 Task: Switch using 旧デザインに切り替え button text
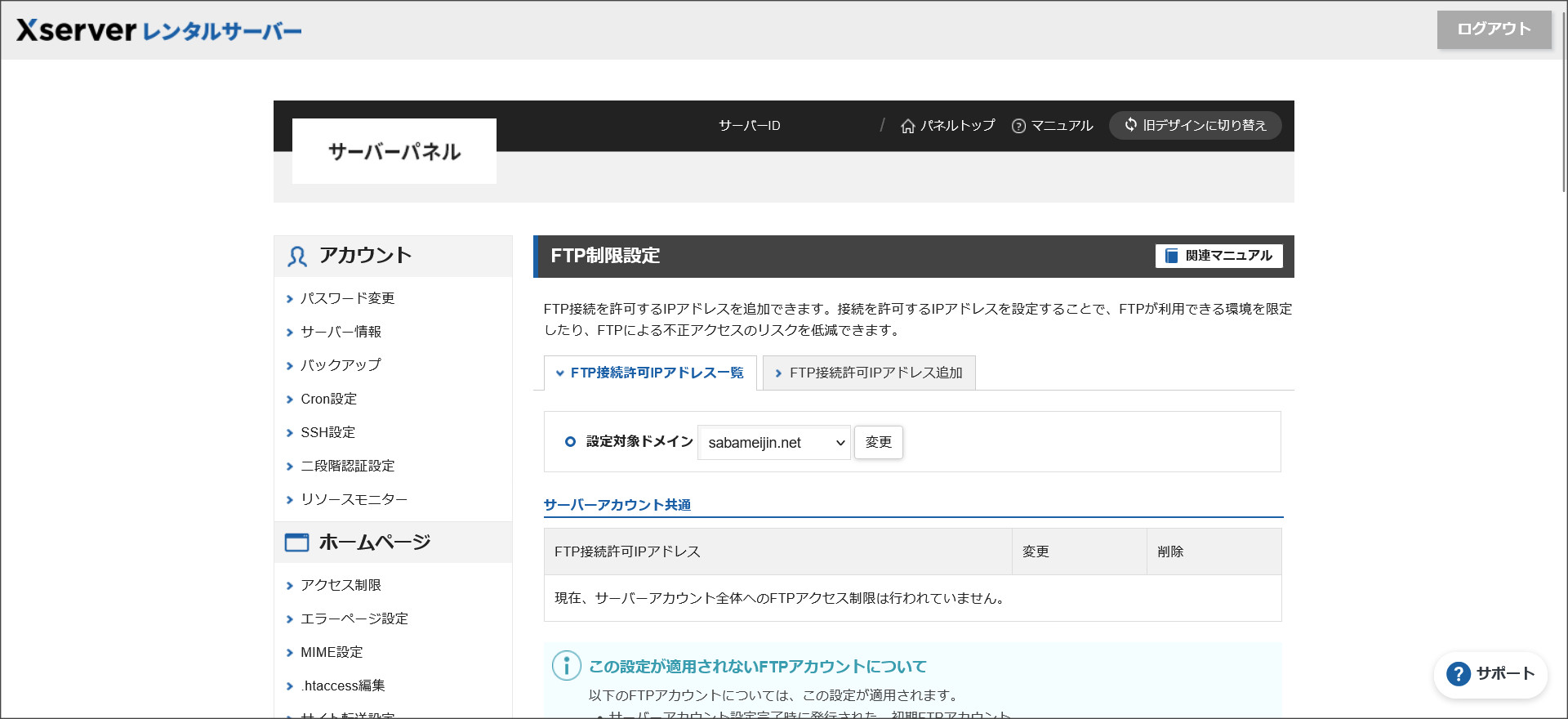(1205, 126)
